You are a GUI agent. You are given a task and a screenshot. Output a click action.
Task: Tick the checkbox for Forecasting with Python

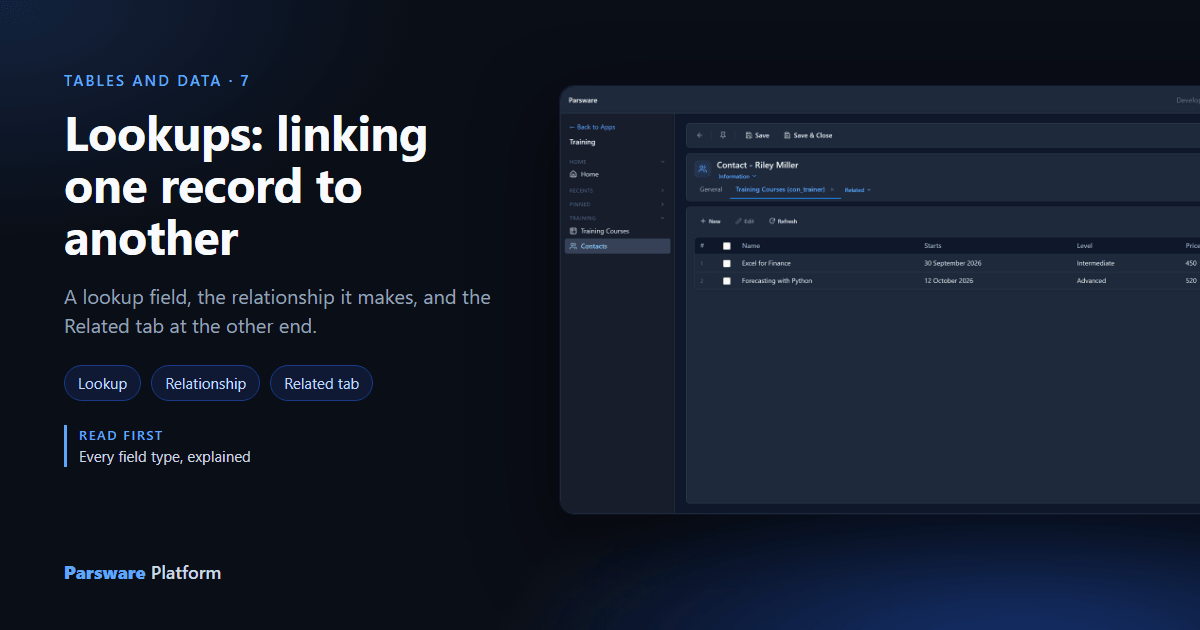[727, 281]
